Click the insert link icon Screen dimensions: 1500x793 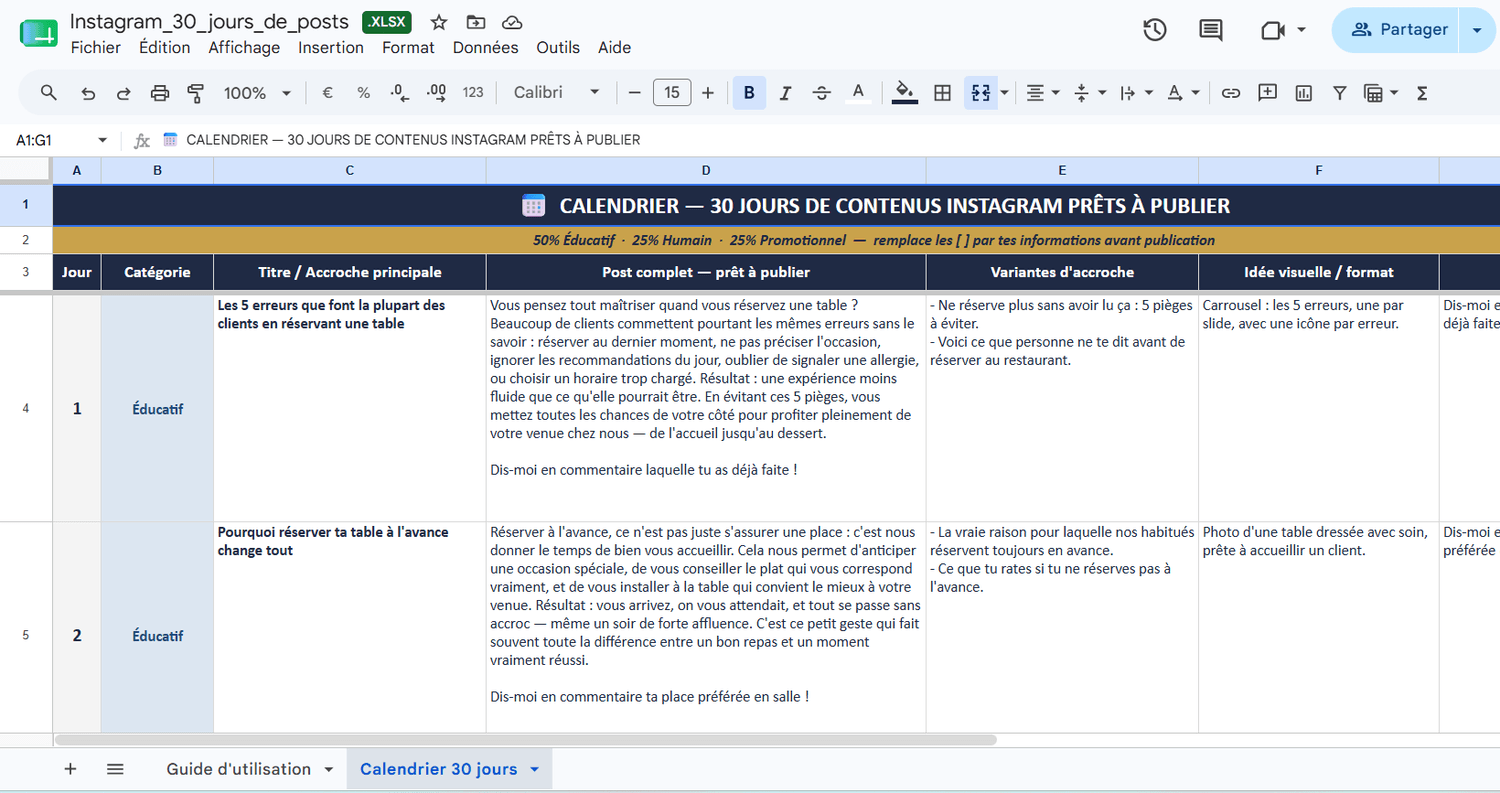point(1231,93)
